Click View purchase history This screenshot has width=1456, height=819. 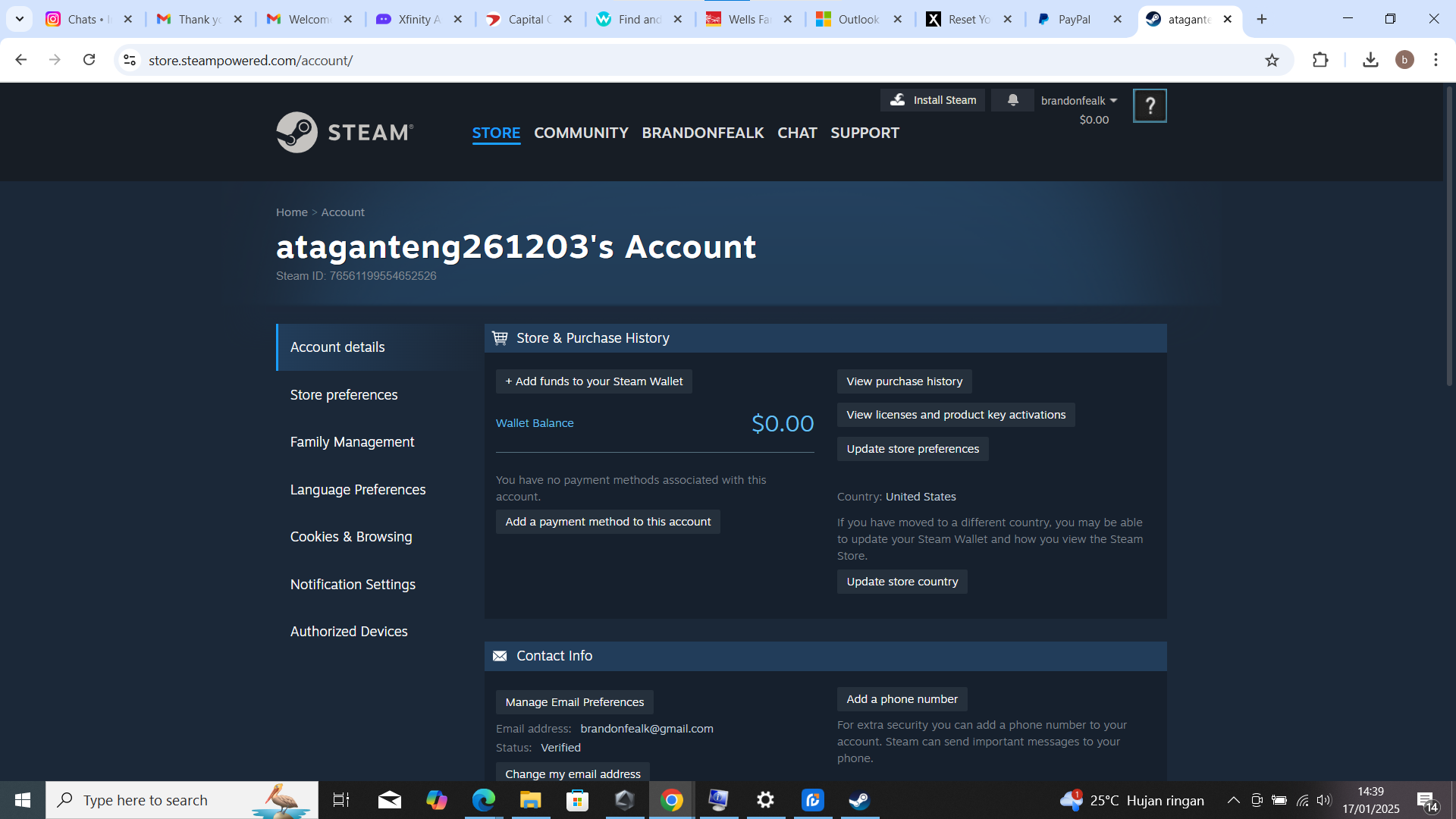[904, 381]
